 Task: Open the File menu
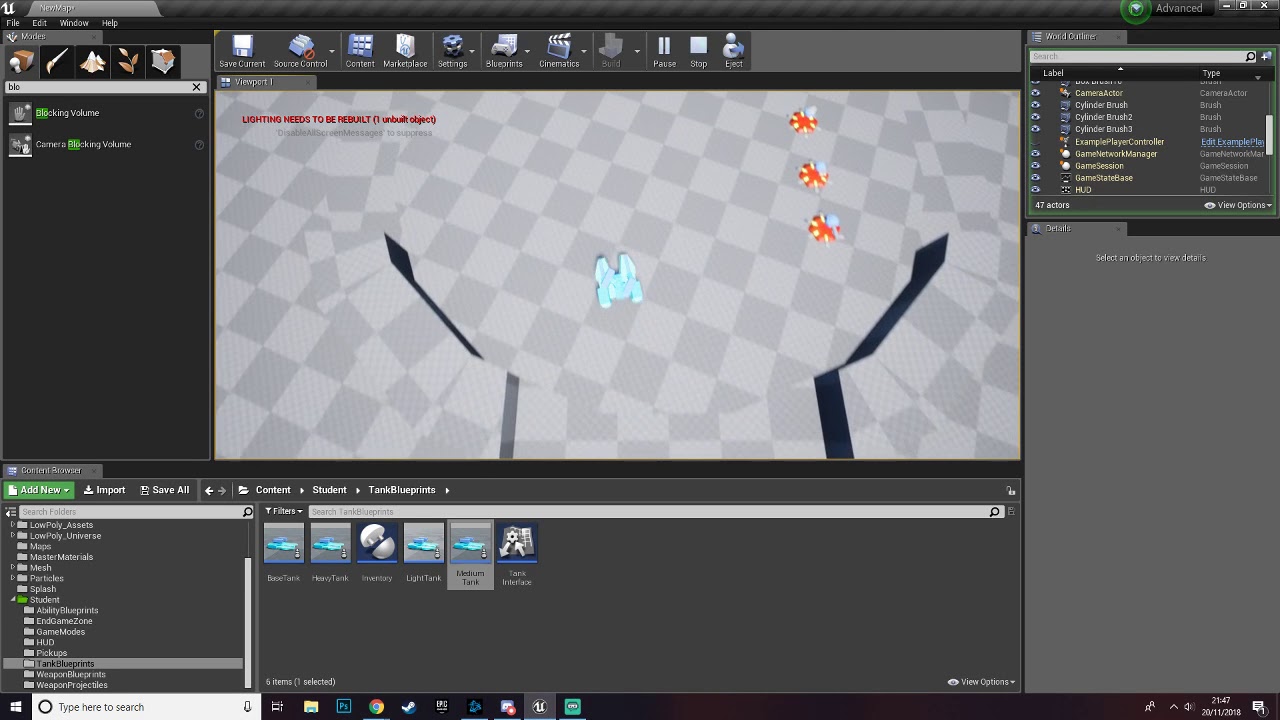(13, 23)
